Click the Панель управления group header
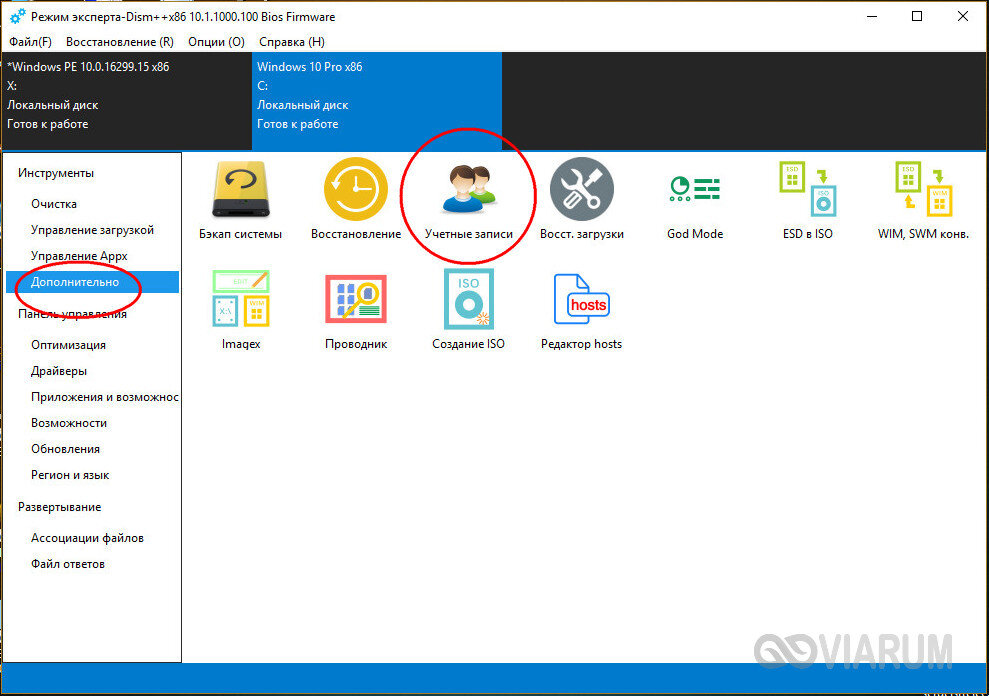This screenshot has height=696, width=989. coord(72,314)
